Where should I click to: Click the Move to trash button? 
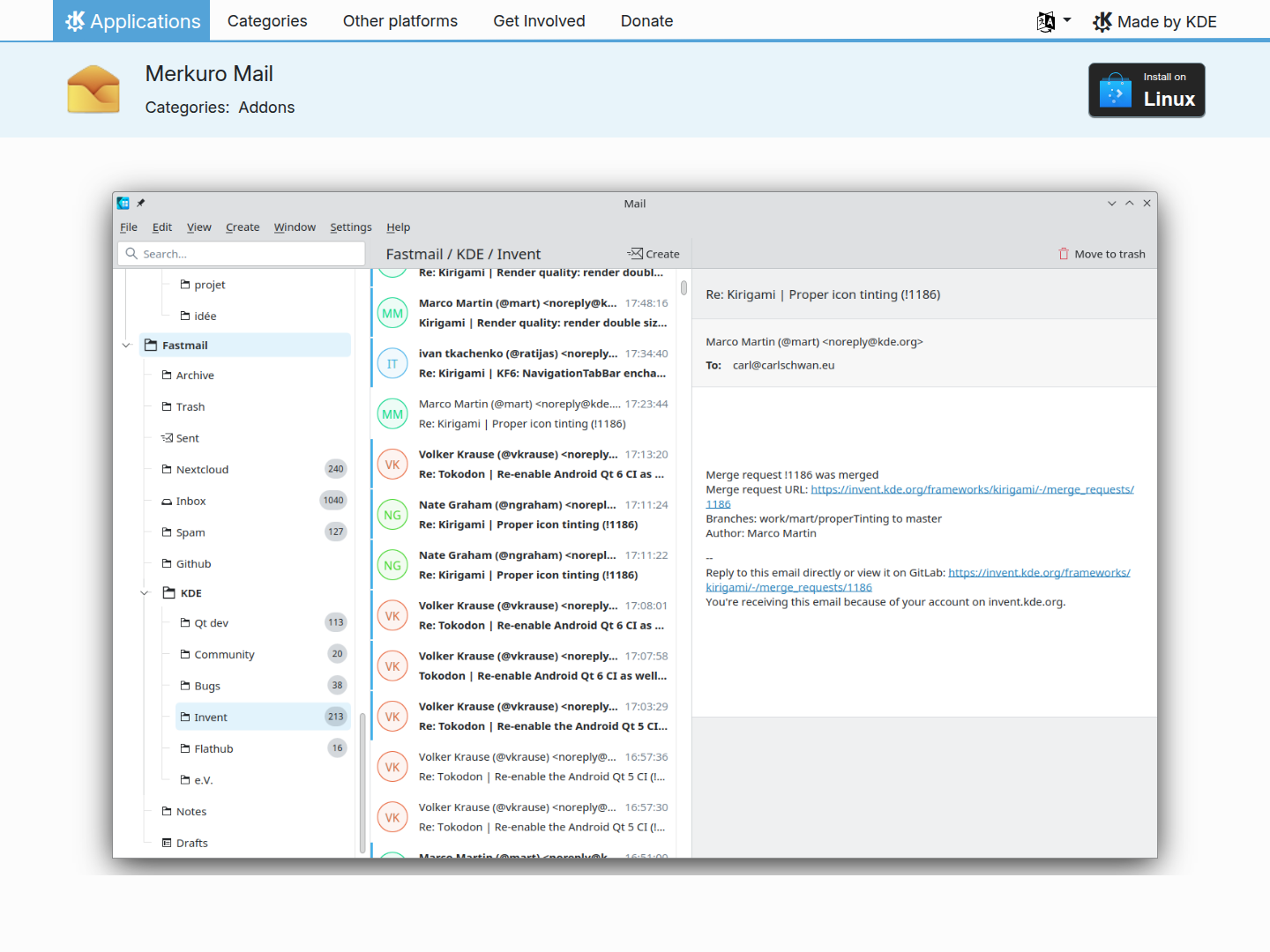tap(1102, 254)
